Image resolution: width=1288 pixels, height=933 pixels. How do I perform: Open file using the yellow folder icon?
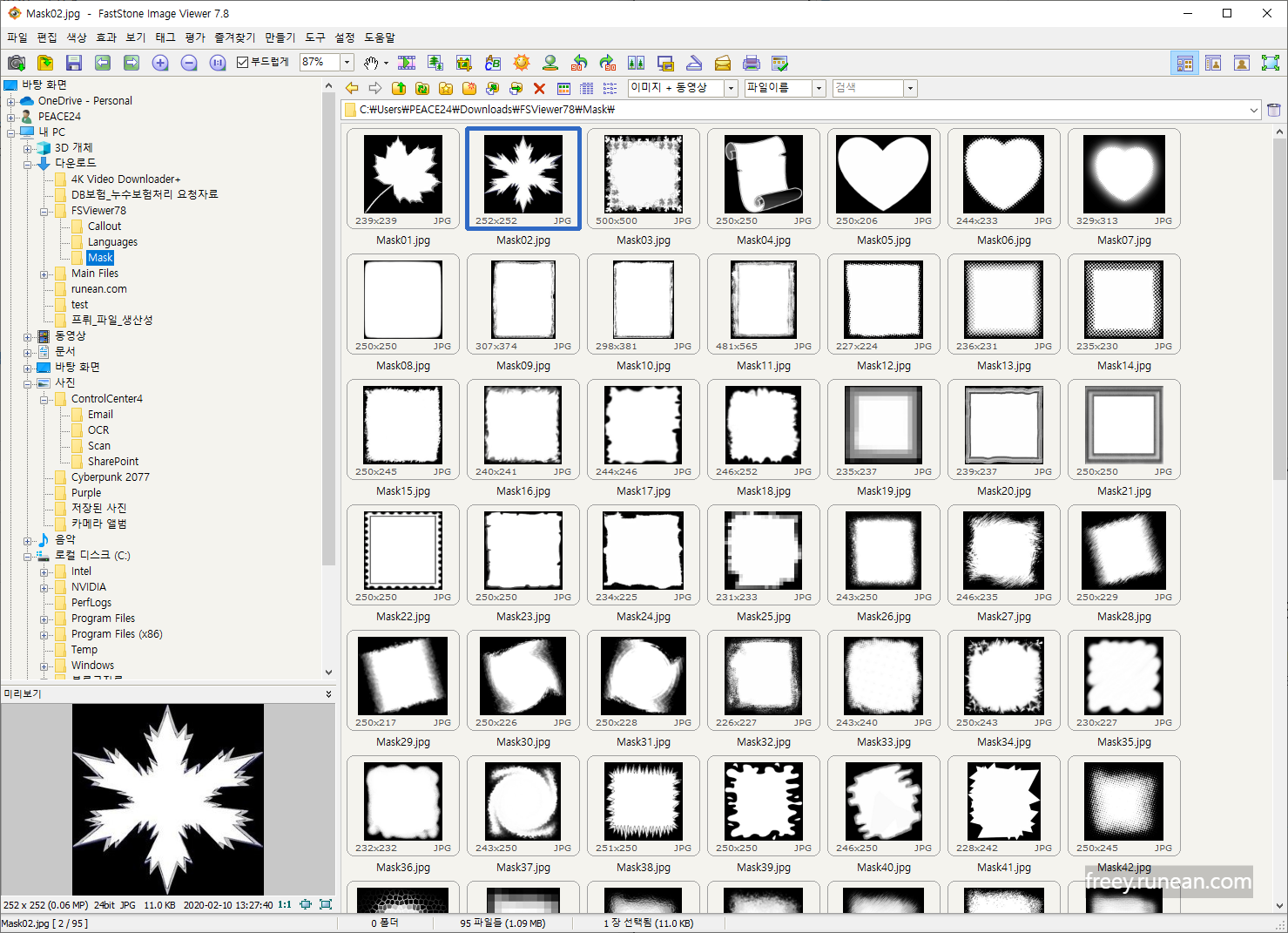point(45,63)
